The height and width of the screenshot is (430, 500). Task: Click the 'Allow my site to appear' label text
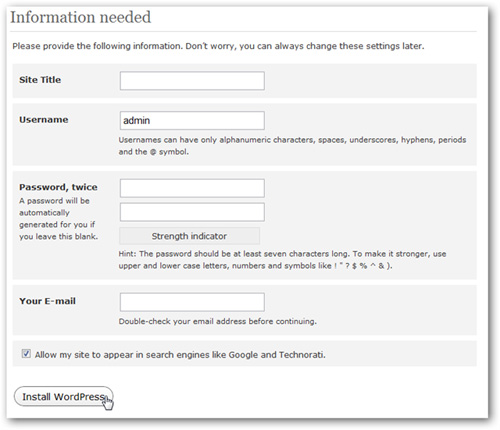click(180, 355)
